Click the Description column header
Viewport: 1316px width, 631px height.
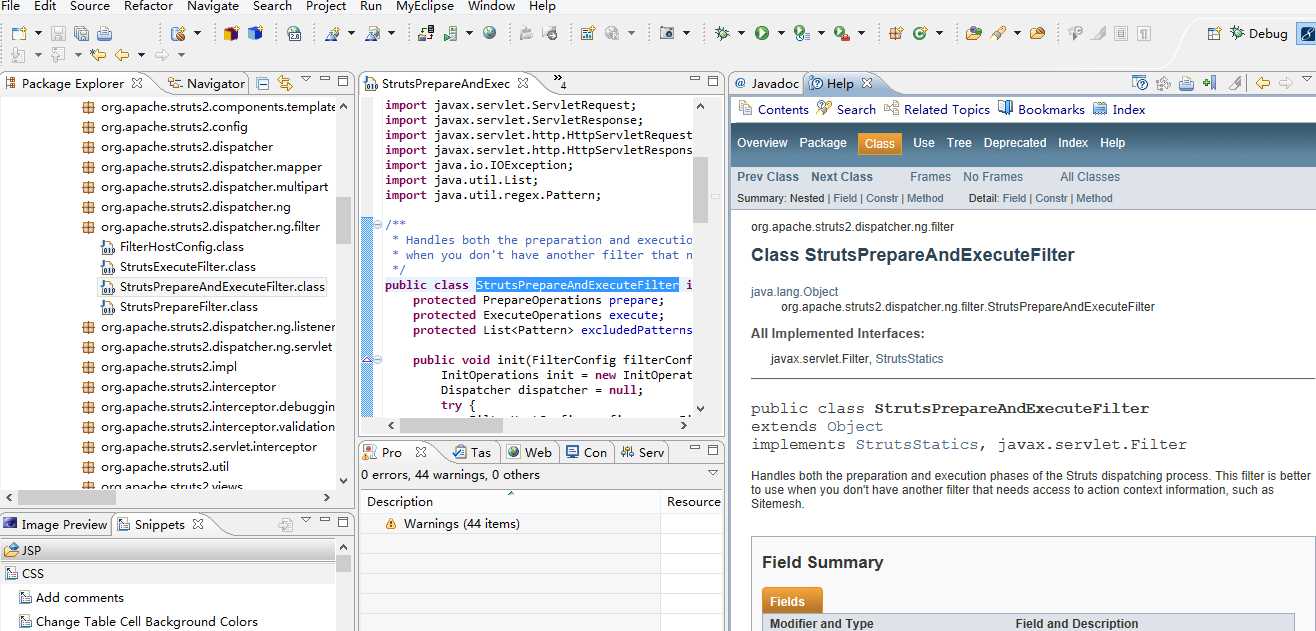coord(510,502)
